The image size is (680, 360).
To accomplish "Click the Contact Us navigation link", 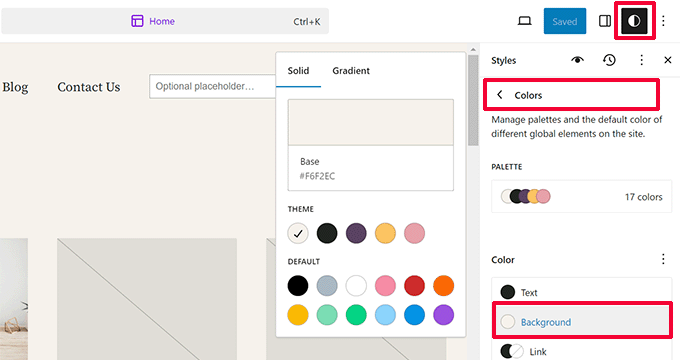I will click(88, 87).
